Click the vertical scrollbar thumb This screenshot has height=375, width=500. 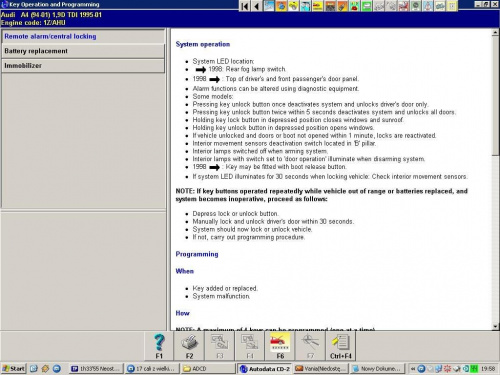tap(495, 95)
